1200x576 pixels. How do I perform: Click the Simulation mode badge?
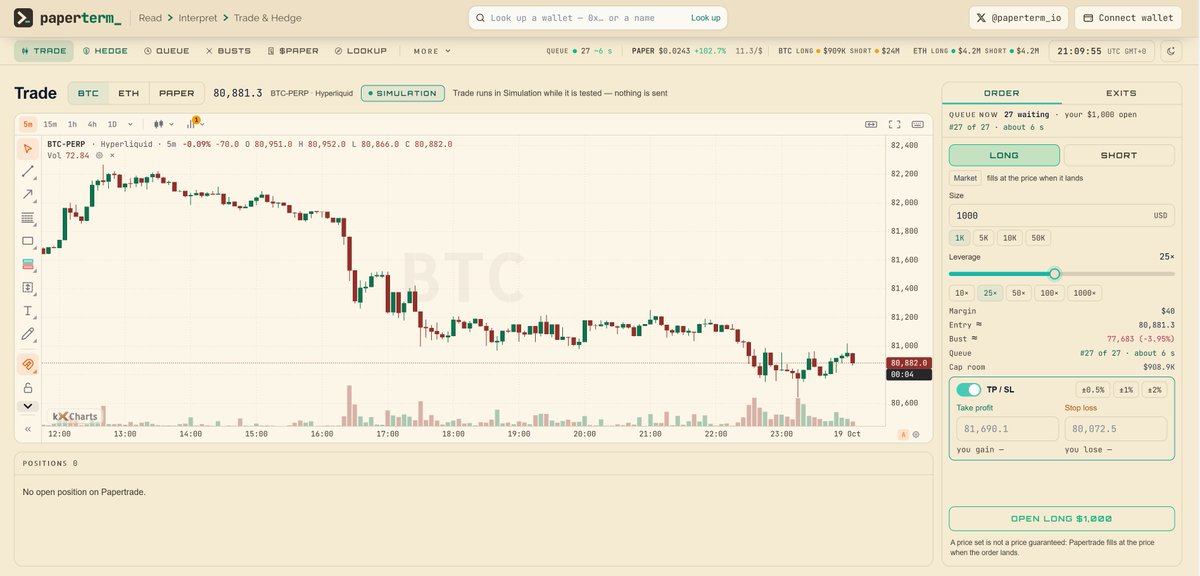(403, 93)
